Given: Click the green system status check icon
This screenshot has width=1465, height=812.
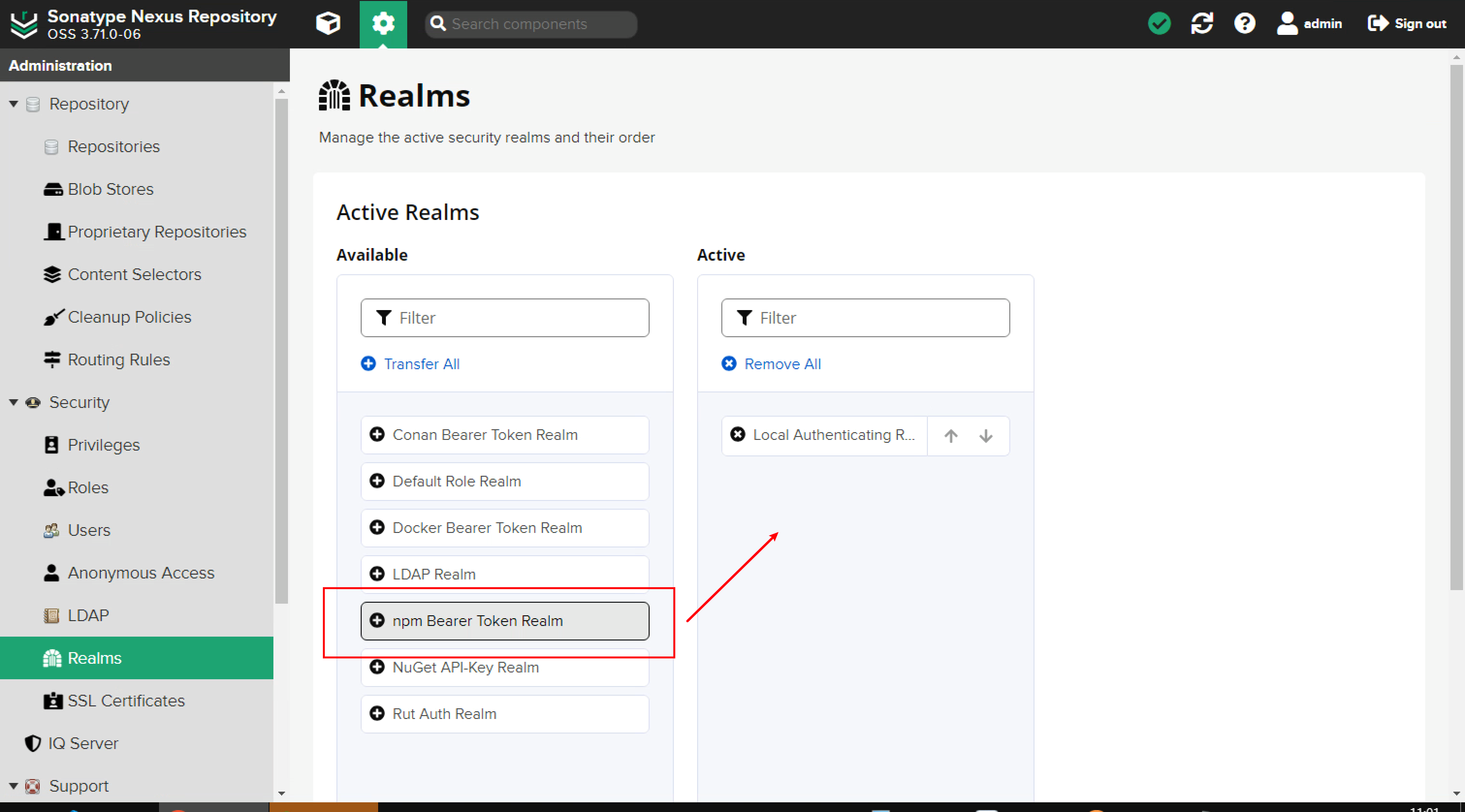Looking at the screenshot, I should [1159, 23].
